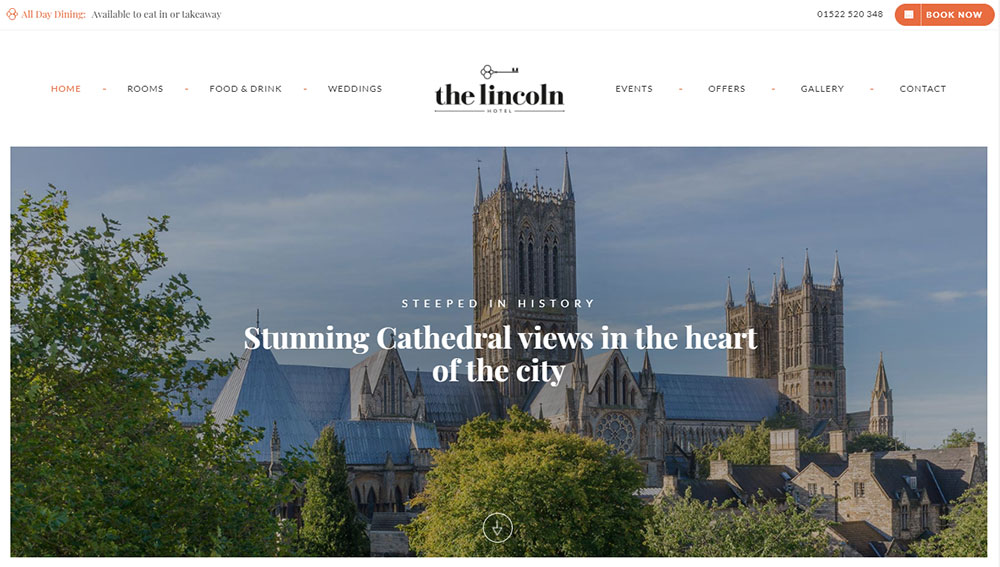
Task: Click the key icon above the Lincoln logo
Action: pyautogui.click(x=499, y=71)
